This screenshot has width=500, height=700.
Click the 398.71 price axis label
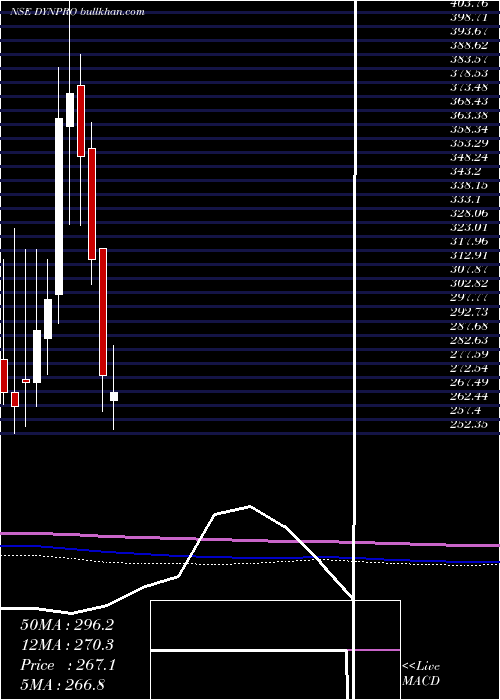pos(469,17)
